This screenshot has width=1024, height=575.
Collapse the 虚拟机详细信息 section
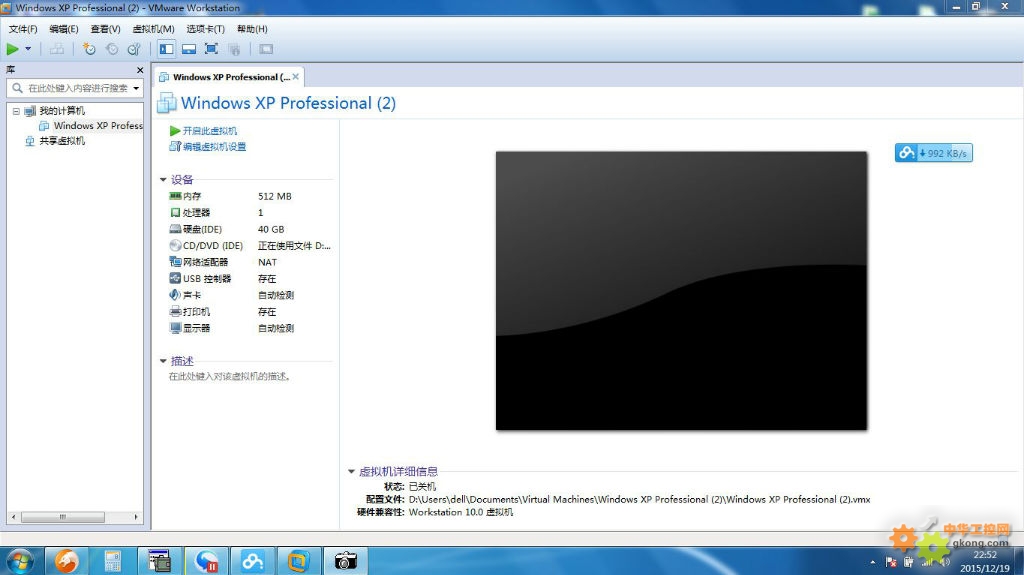351,471
